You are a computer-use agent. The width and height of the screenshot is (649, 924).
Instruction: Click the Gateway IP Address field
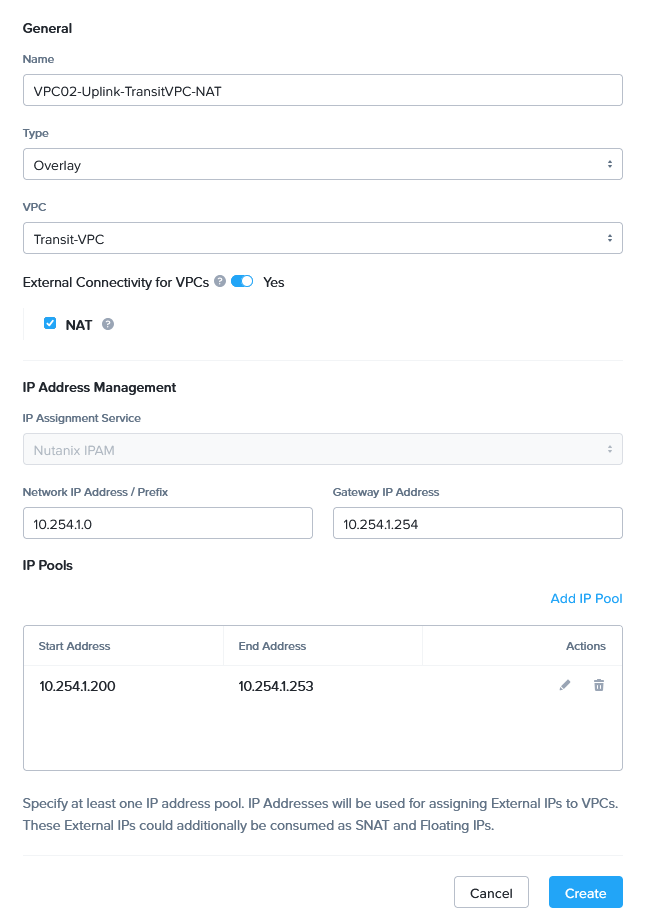point(477,523)
